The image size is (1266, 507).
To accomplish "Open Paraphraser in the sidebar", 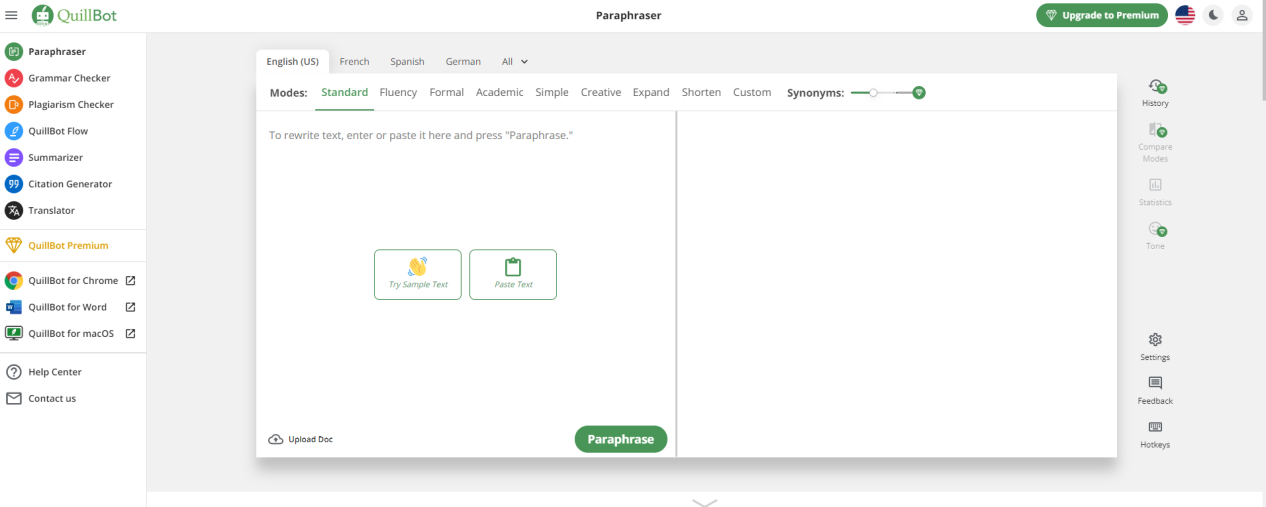I will tap(57, 51).
